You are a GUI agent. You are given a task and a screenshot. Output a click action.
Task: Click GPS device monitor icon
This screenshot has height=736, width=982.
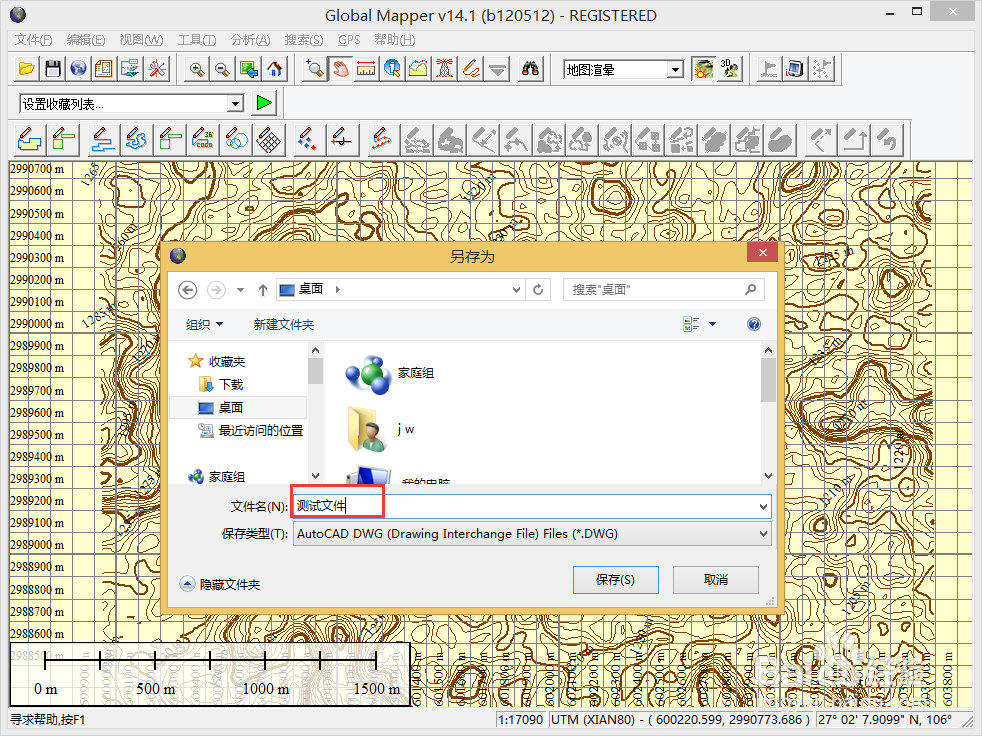[795, 68]
